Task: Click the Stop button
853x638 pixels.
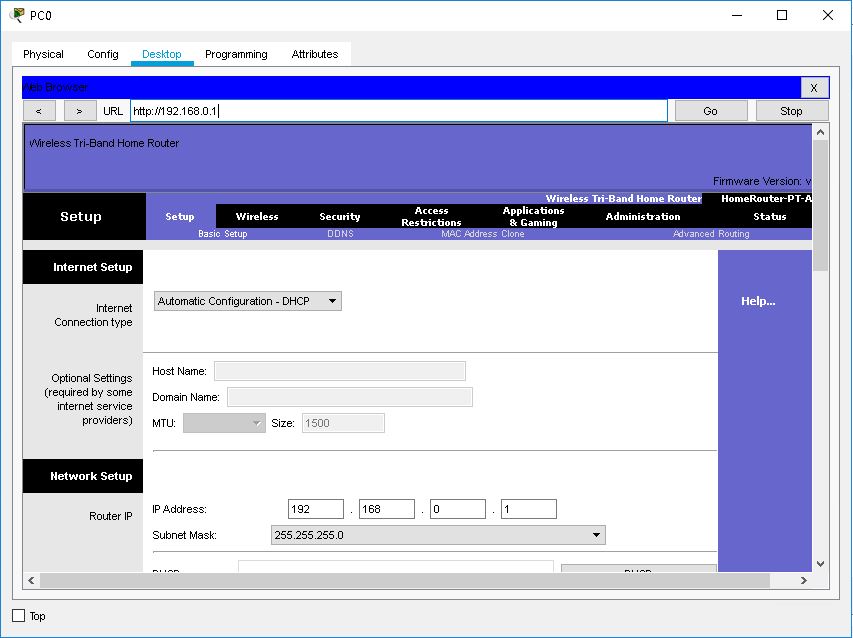Action: pos(790,110)
